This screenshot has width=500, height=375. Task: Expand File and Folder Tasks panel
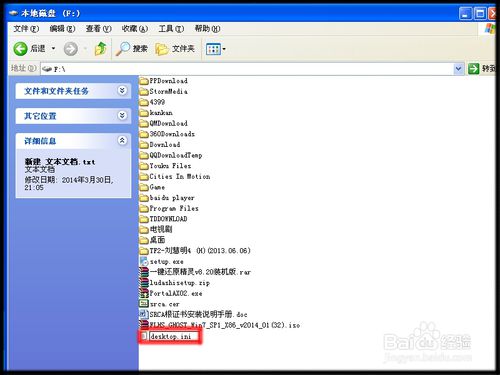(x=122, y=90)
